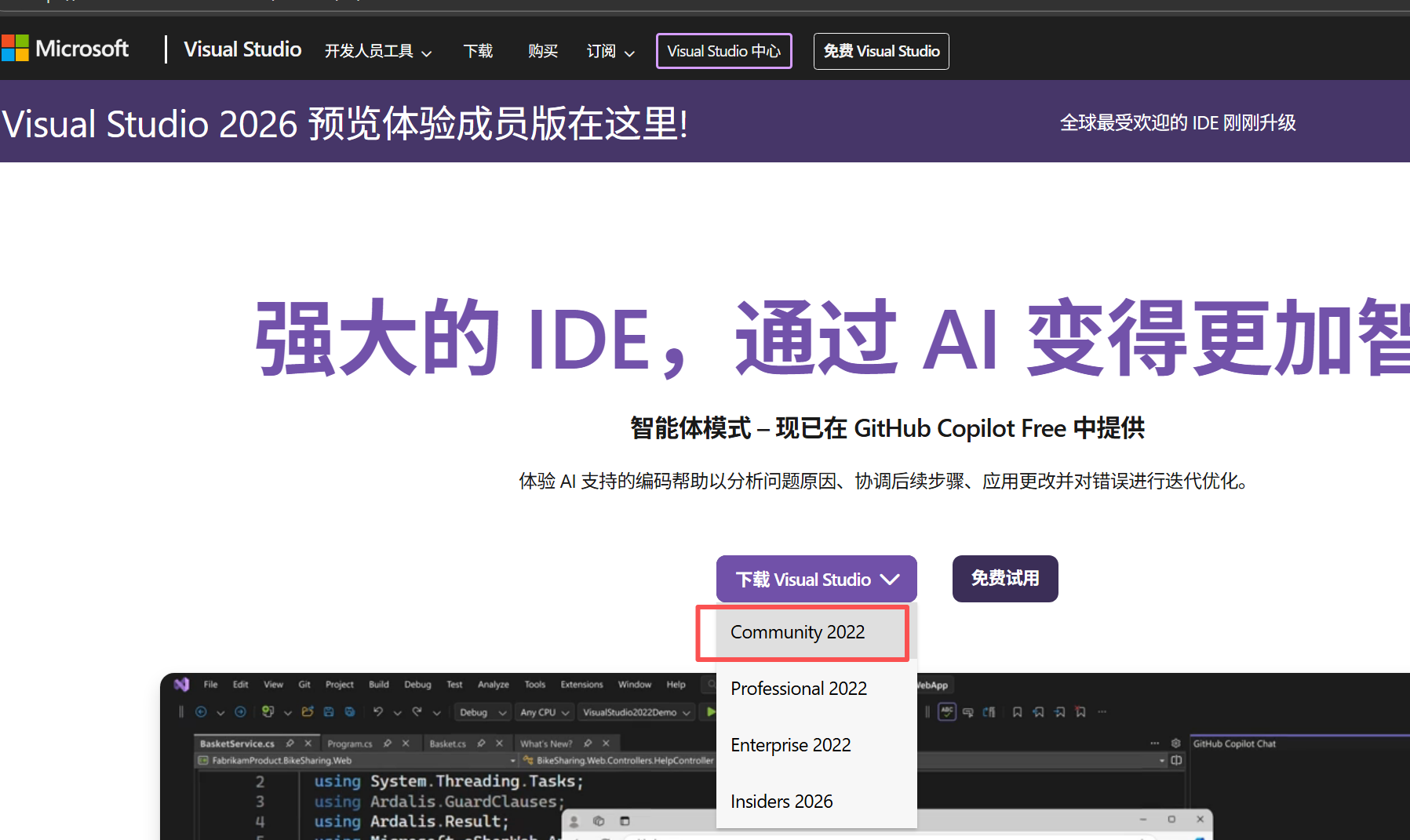Viewport: 1410px width, 840px height.
Task: Click the green start debugging arrow in IDE
Action: point(710,712)
